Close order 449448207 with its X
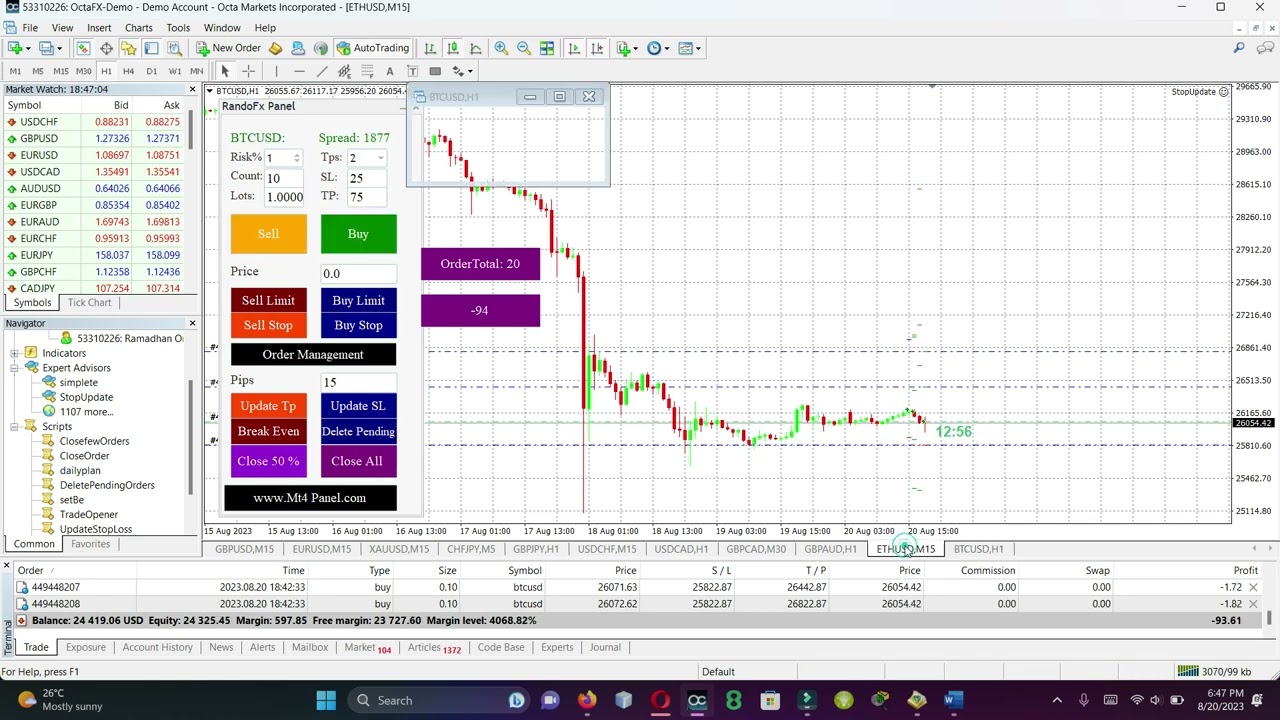The image size is (1280, 720). point(1253,587)
